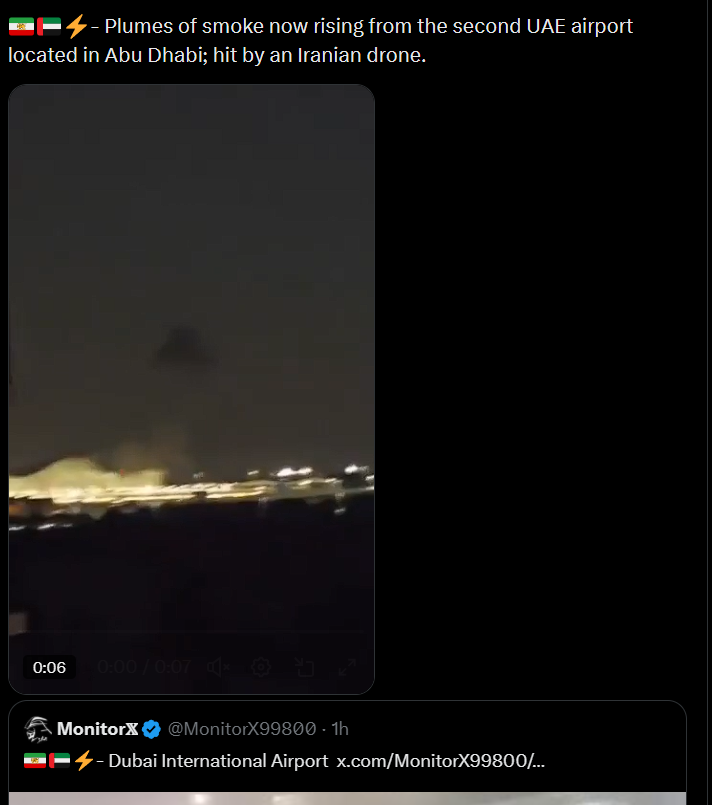
Task: Click the Iran flag emoji in the main post
Action: [x=20, y=27]
